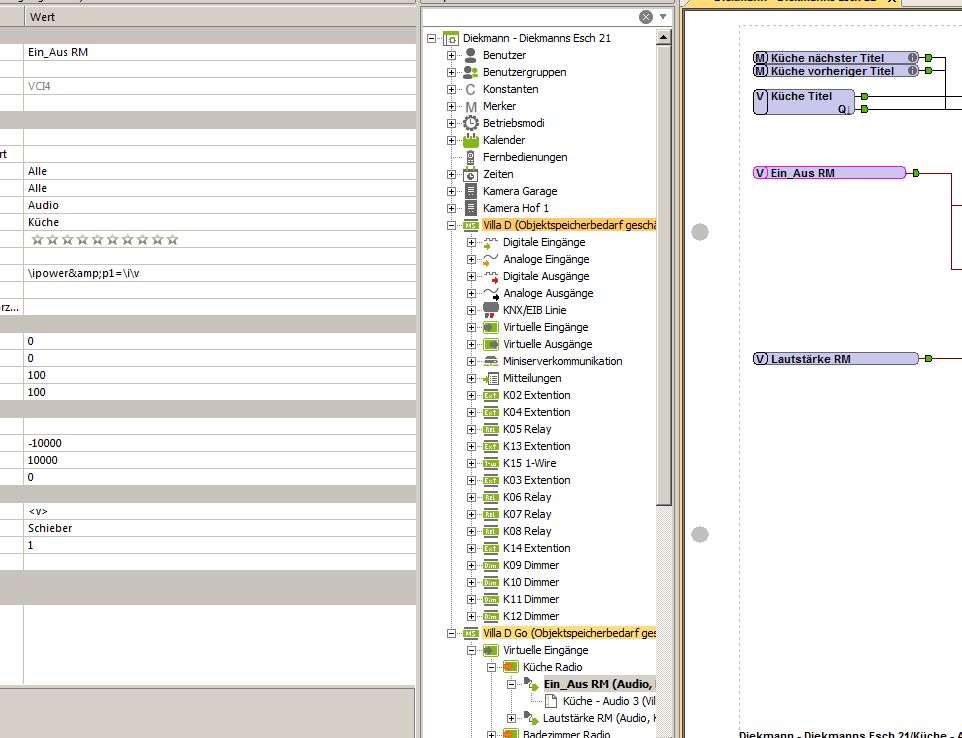This screenshot has height=738, width=962.
Task: Select K13 Extention in tree
Action: tap(537, 447)
